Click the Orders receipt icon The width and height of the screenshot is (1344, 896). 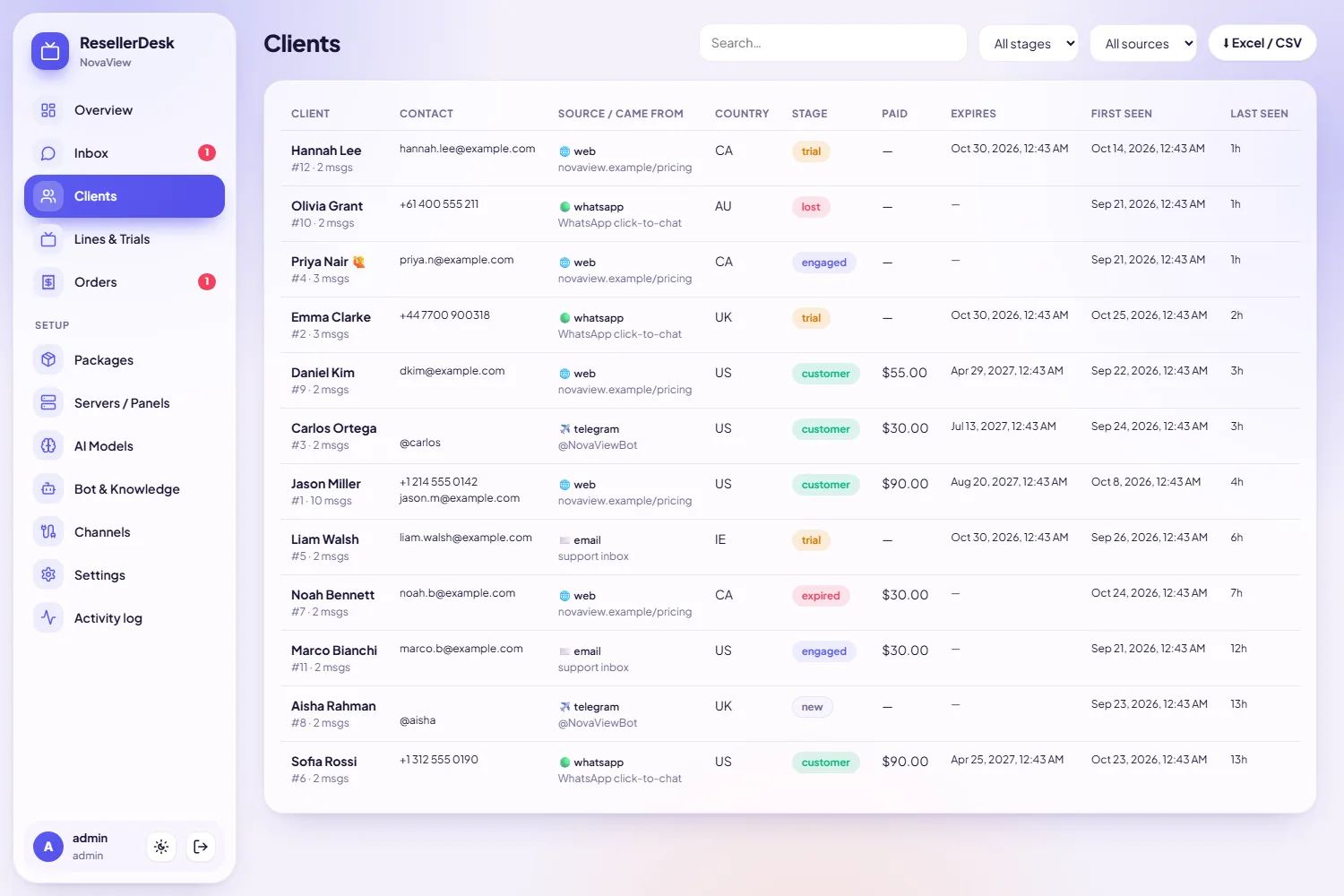(48, 282)
